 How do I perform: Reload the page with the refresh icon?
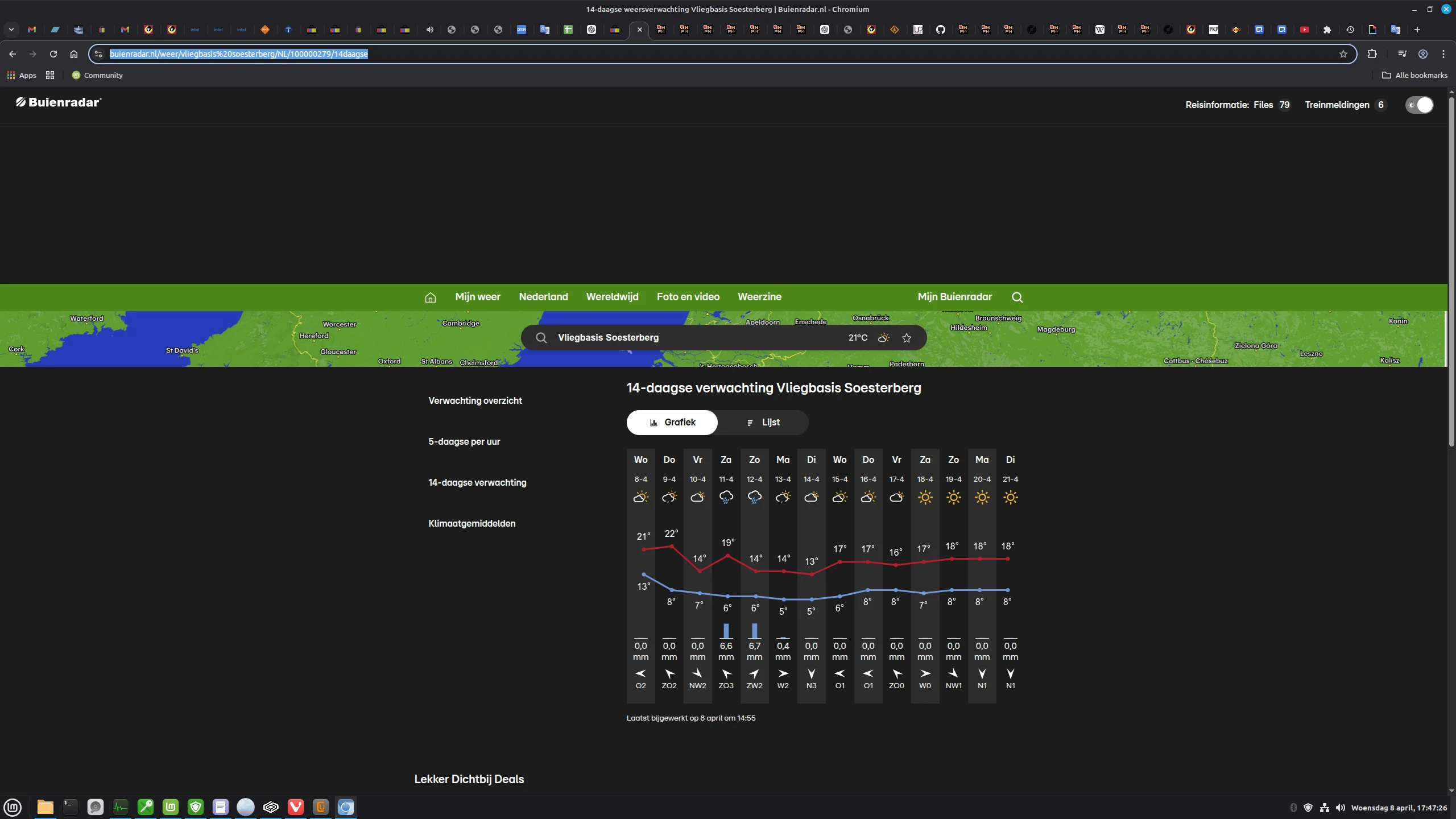coord(53,54)
